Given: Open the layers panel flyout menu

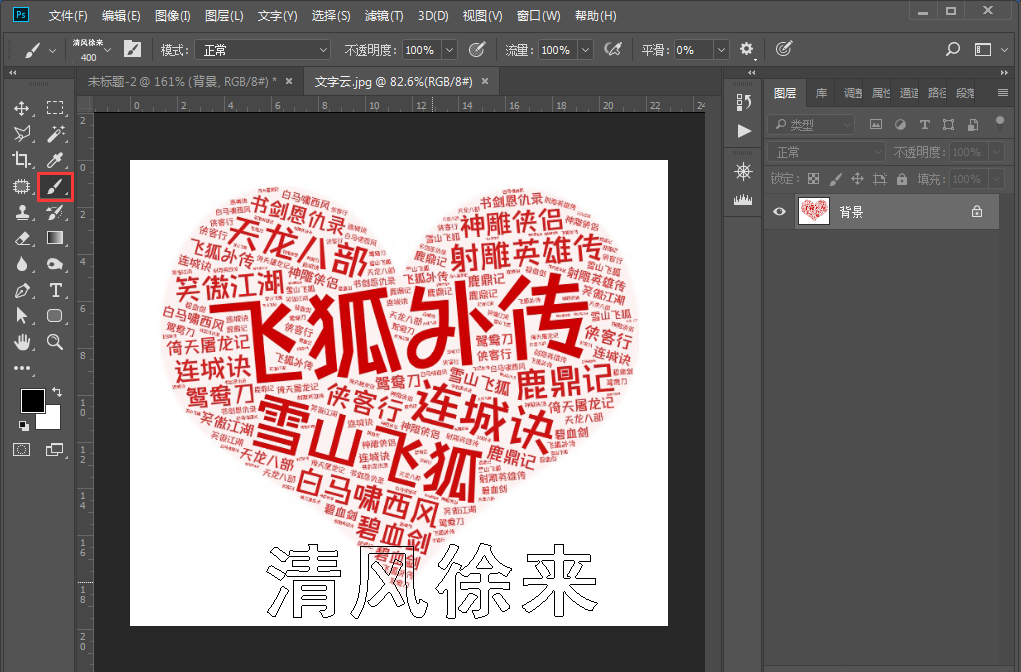Looking at the screenshot, I should pyautogui.click(x=1003, y=93).
